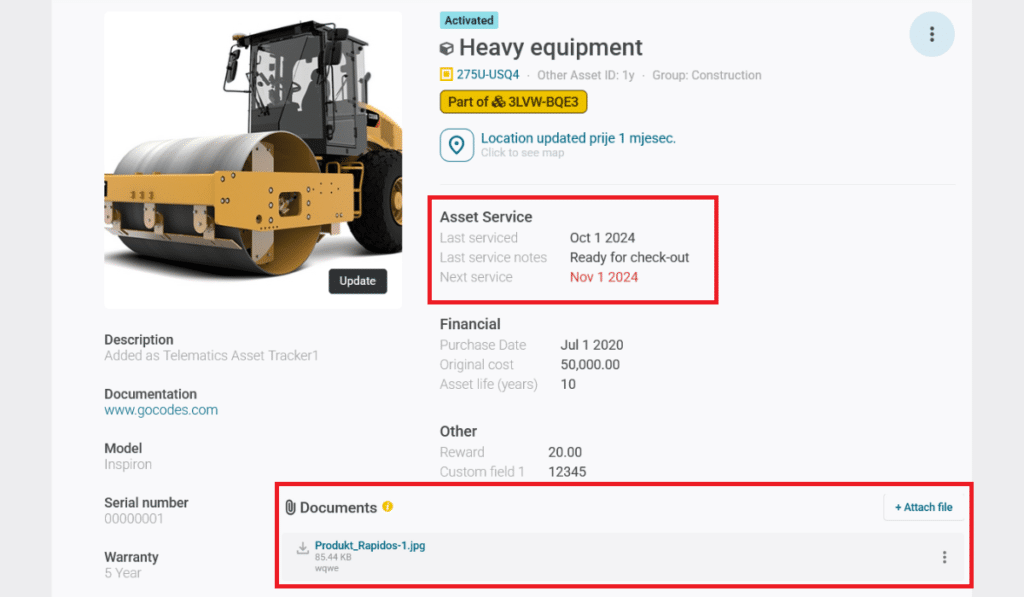This screenshot has height=597, width=1024.
Task: Open the asset options three-dot menu
Action: 932,35
